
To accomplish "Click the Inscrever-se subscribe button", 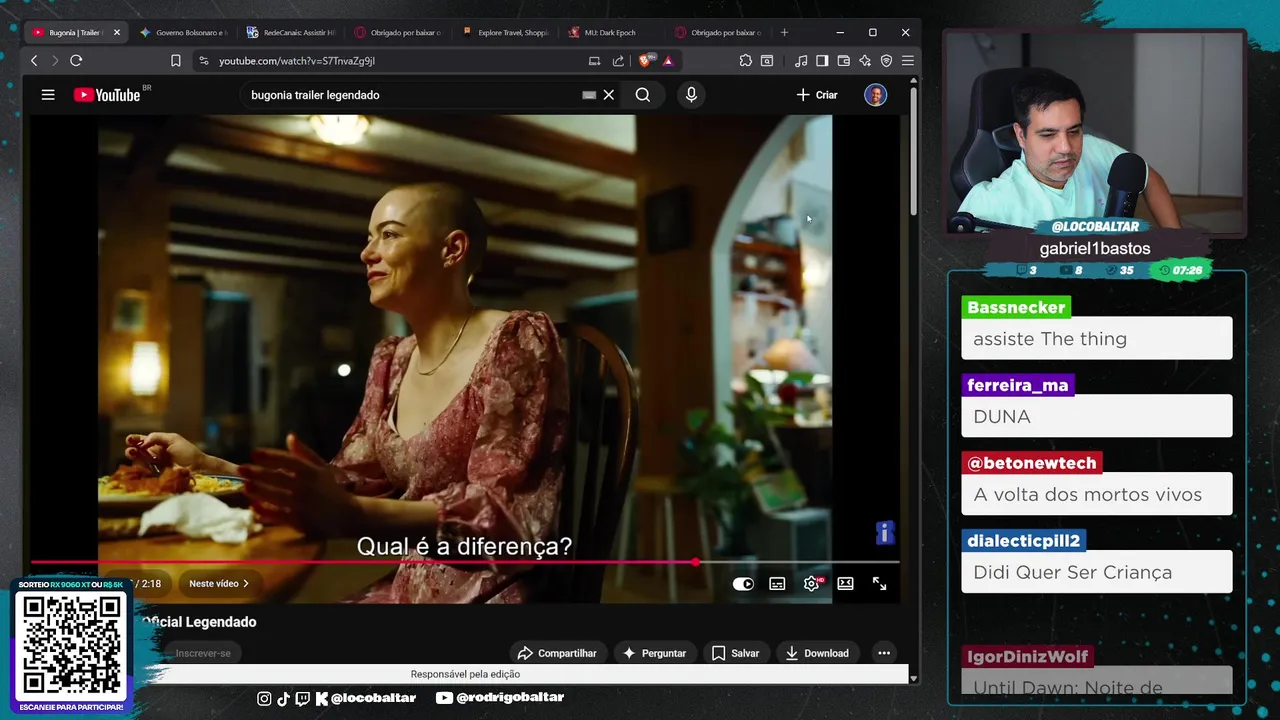I will tap(203, 653).
